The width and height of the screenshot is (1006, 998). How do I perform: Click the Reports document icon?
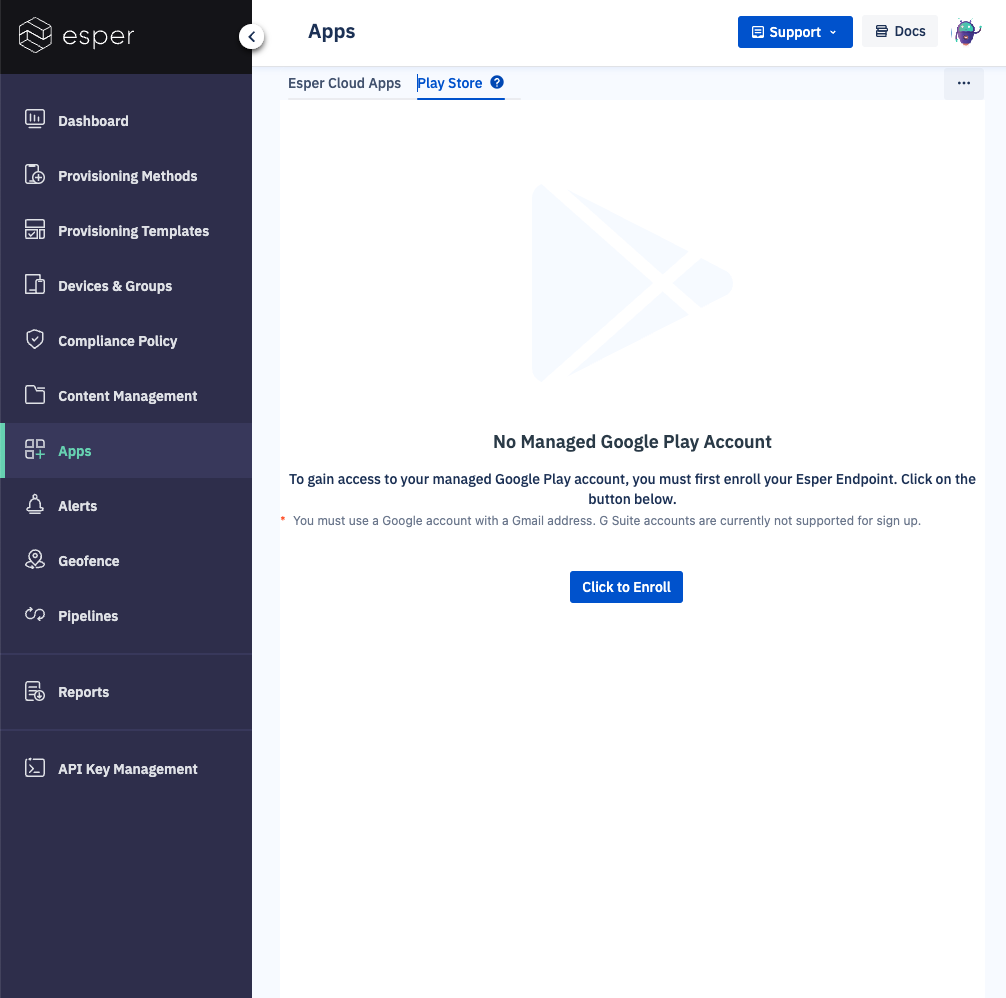coord(35,691)
